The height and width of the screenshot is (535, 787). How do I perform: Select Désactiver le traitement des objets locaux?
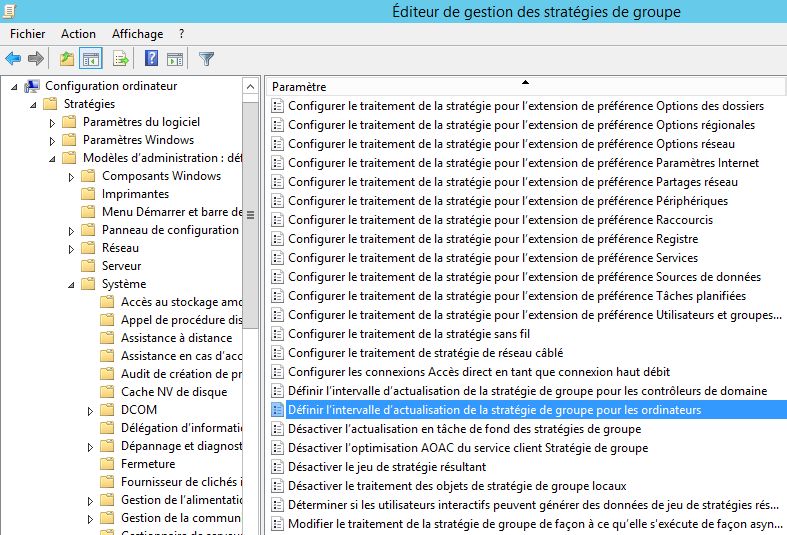coord(457,486)
